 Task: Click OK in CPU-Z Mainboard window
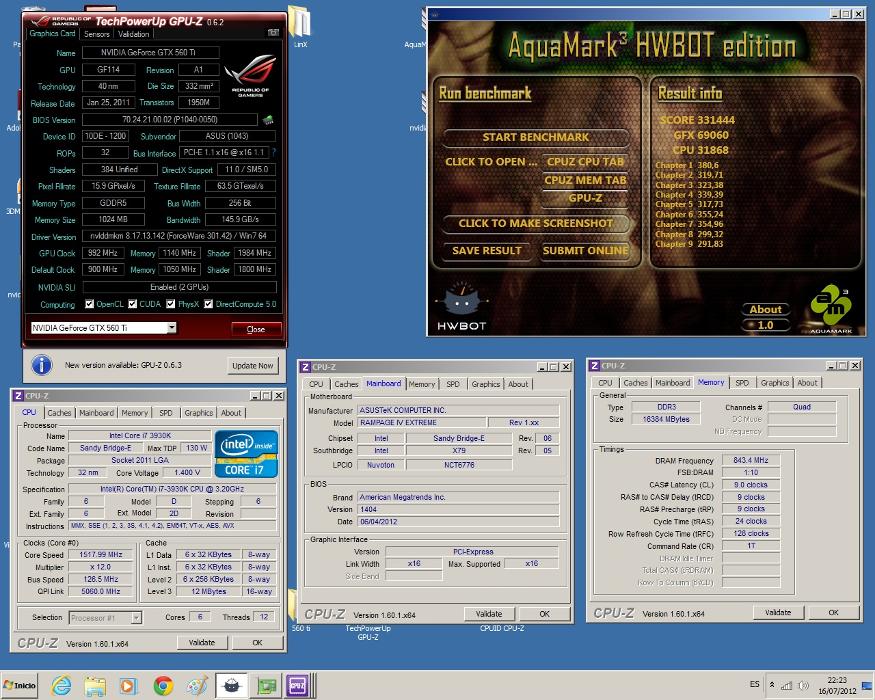(x=545, y=614)
